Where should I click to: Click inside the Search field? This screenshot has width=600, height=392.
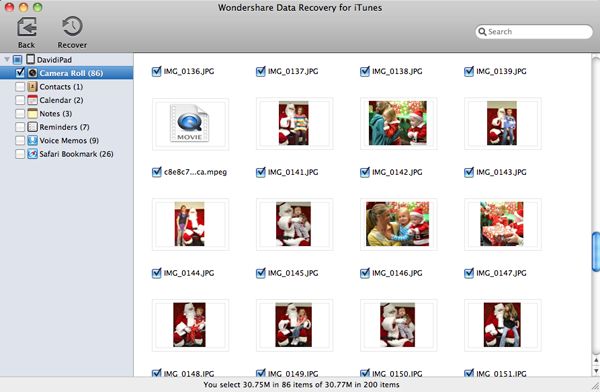534,32
